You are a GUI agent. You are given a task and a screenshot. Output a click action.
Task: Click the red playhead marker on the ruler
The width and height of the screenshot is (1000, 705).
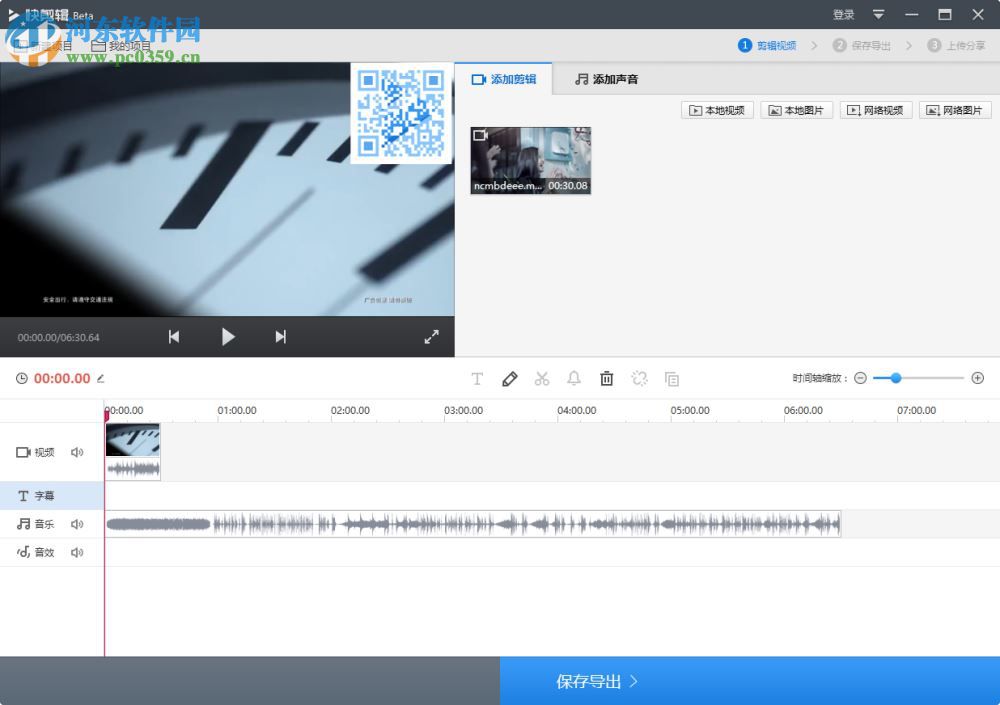point(106,415)
